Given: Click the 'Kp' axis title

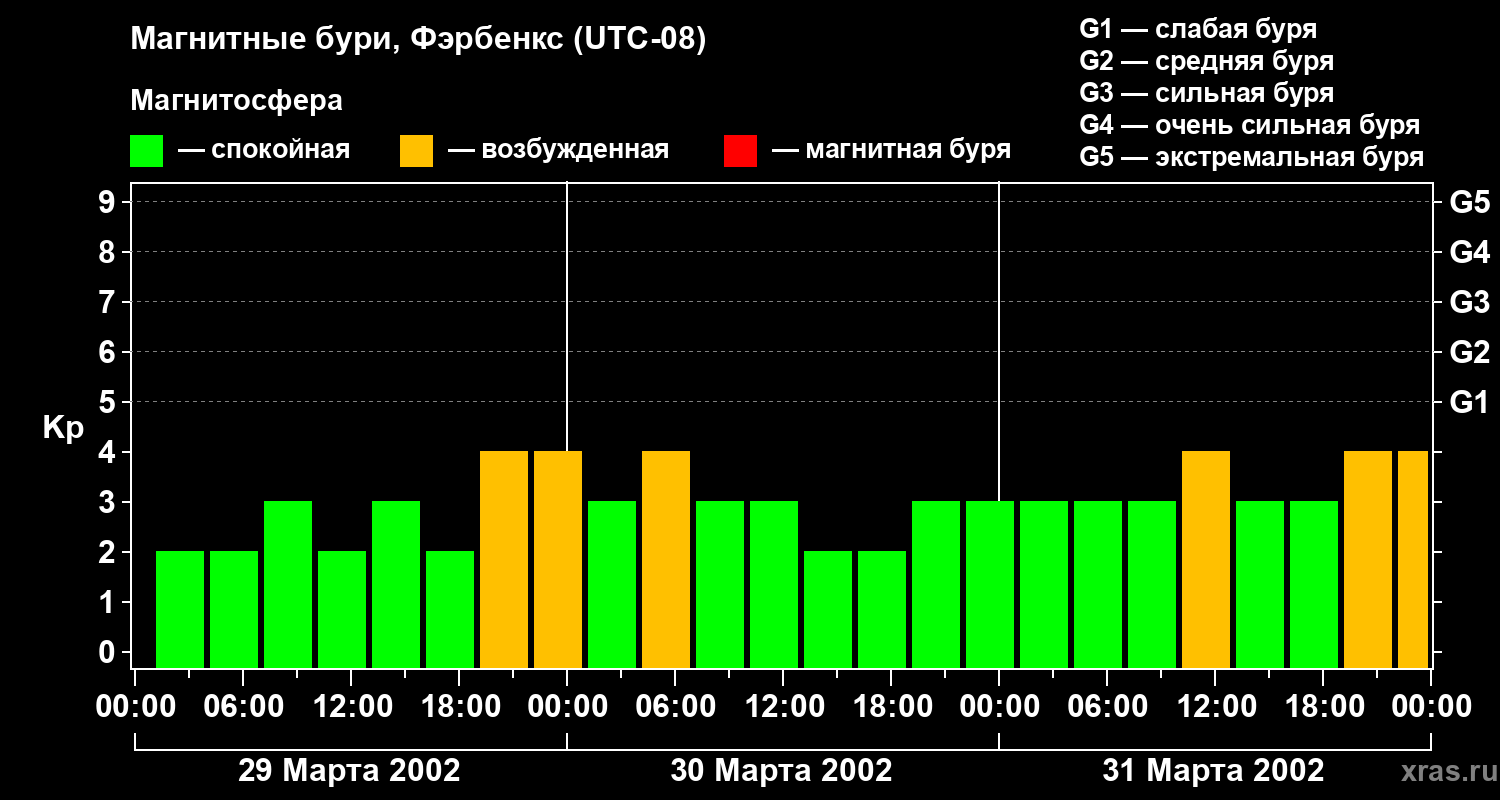Looking at the screenshot, I should (x=63, y=428).
